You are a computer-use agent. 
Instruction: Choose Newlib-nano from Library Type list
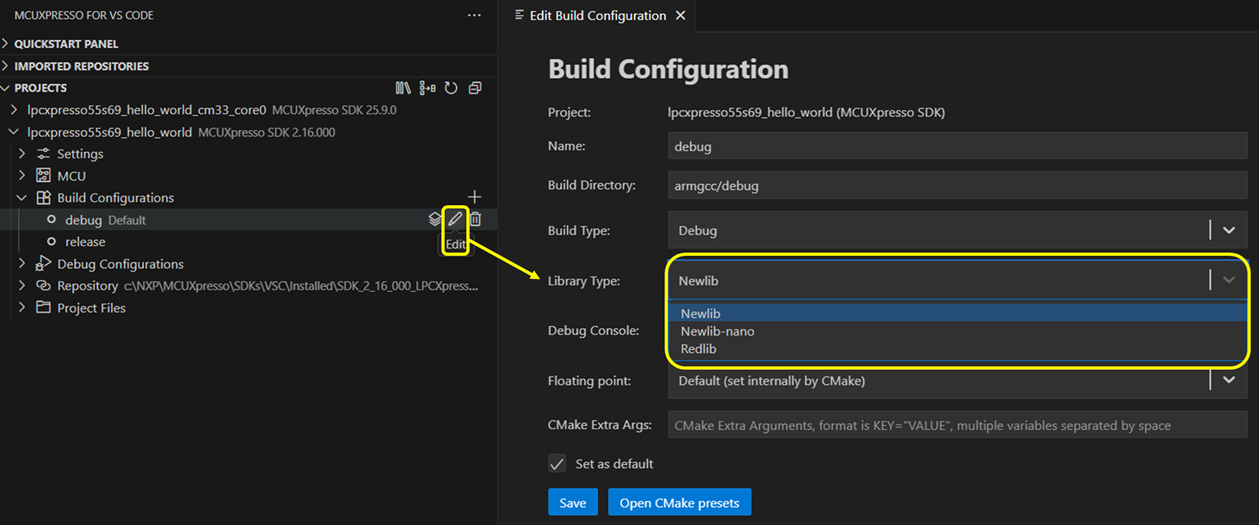pos(717,331)
